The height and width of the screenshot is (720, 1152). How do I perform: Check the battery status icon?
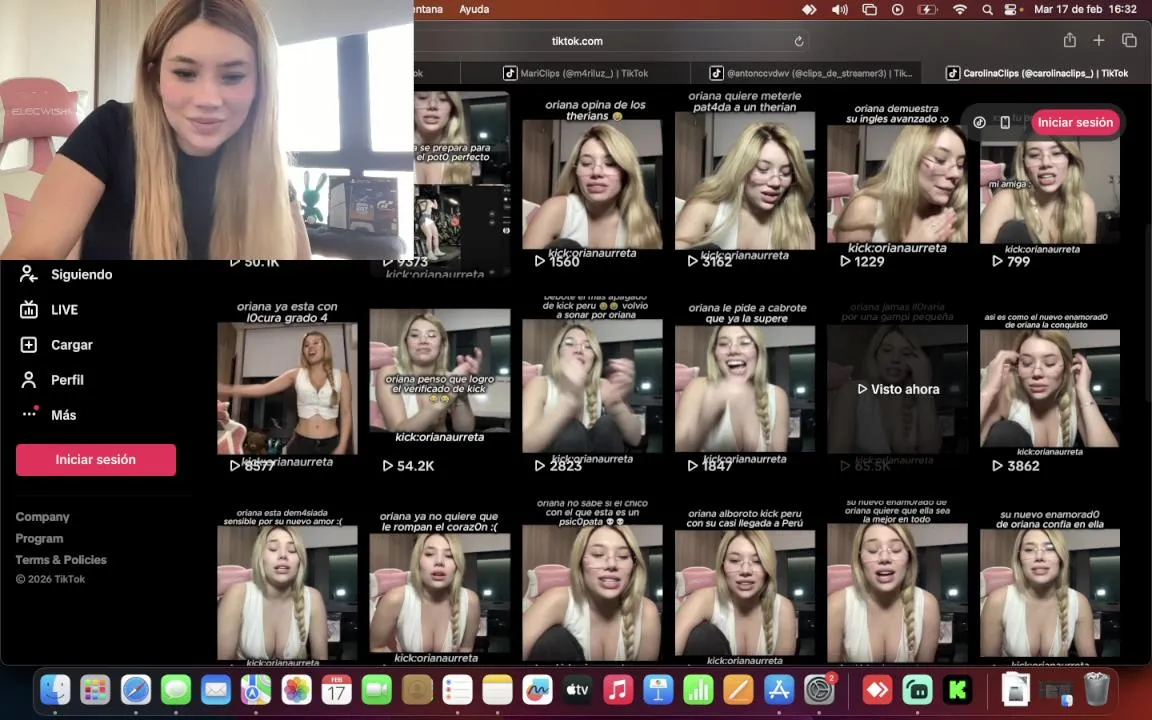pyautogui.click(x=927, y=10)
